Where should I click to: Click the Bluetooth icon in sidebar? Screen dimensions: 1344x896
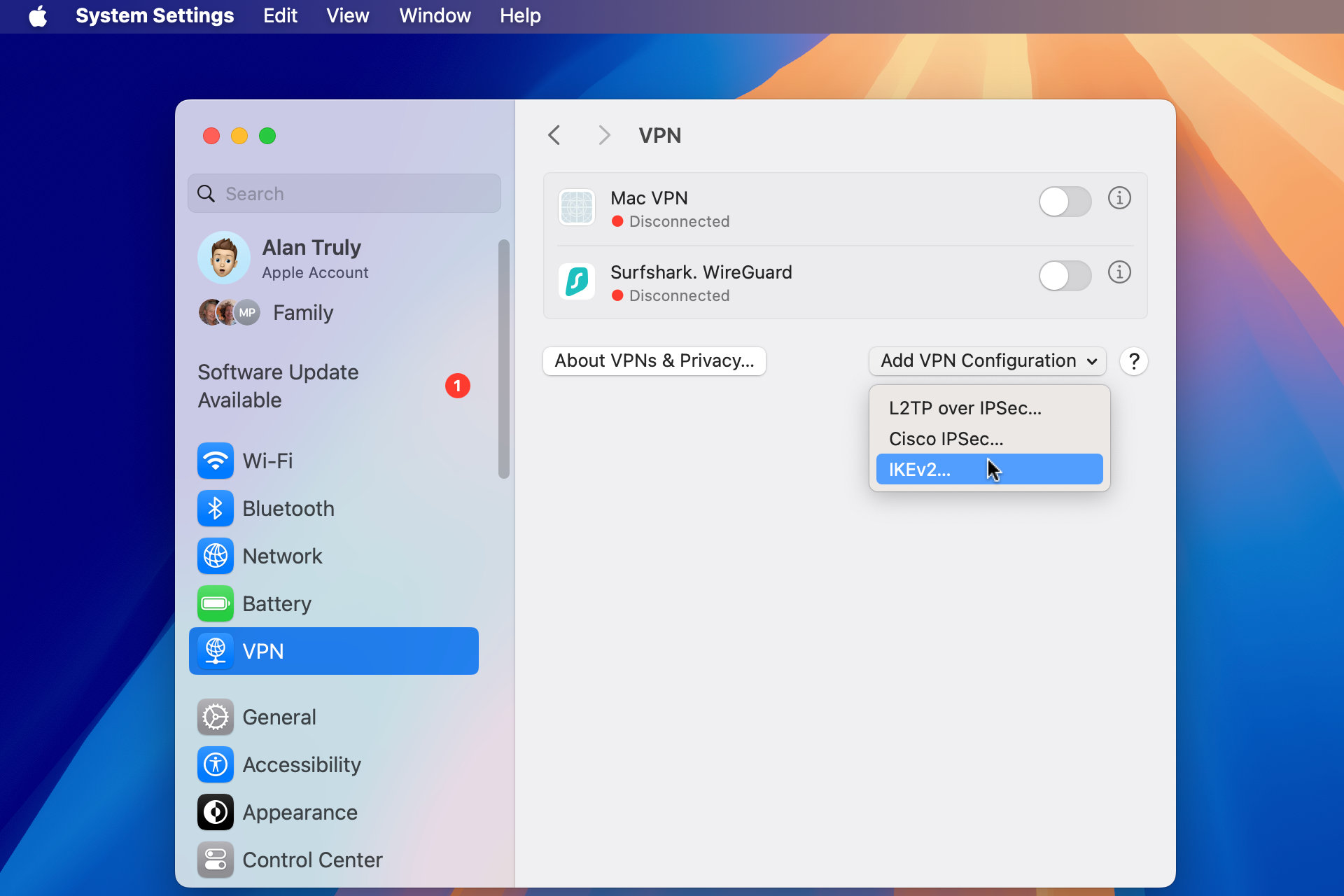[216, 507]
